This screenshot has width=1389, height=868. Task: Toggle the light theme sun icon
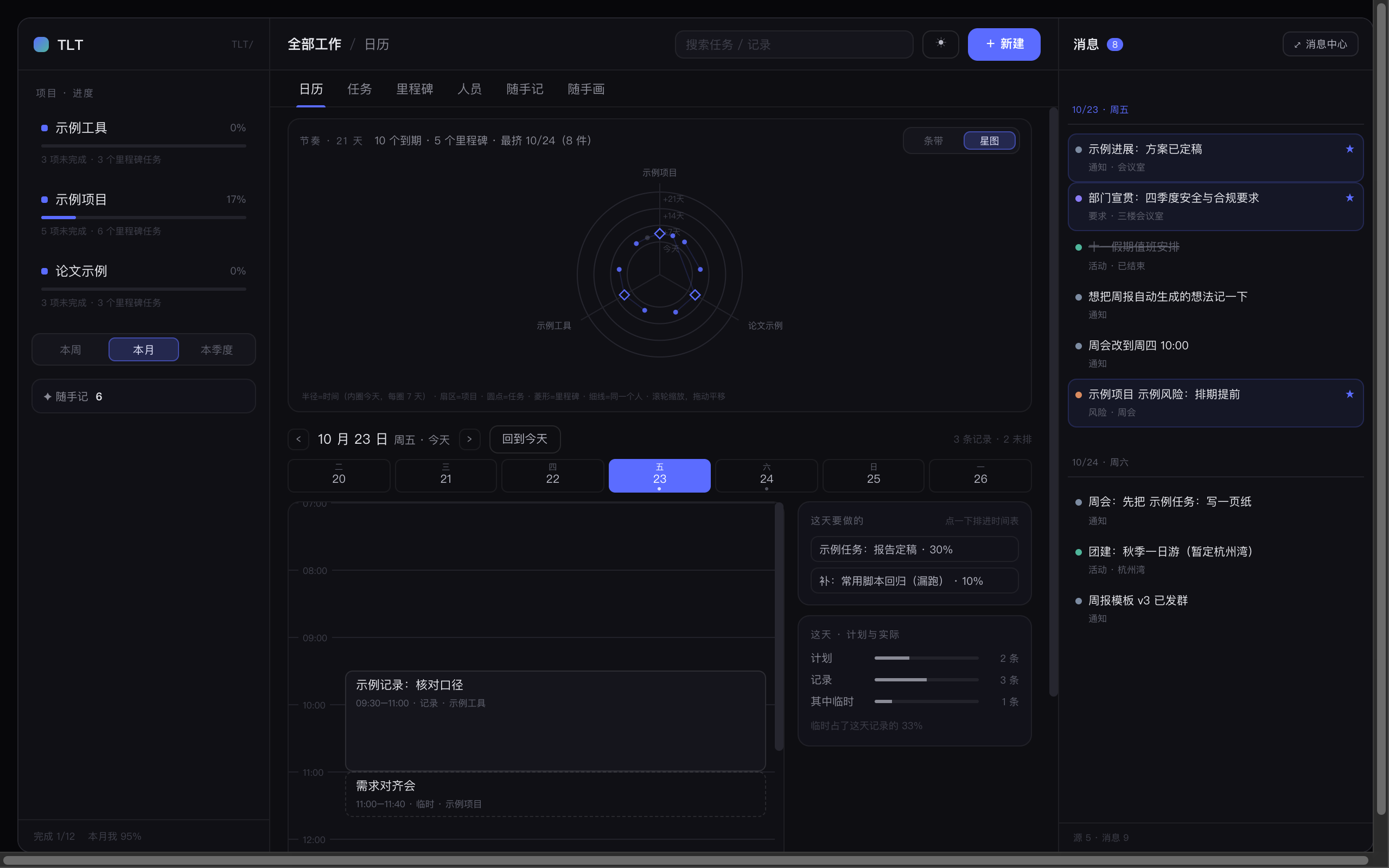click(940, 43)
